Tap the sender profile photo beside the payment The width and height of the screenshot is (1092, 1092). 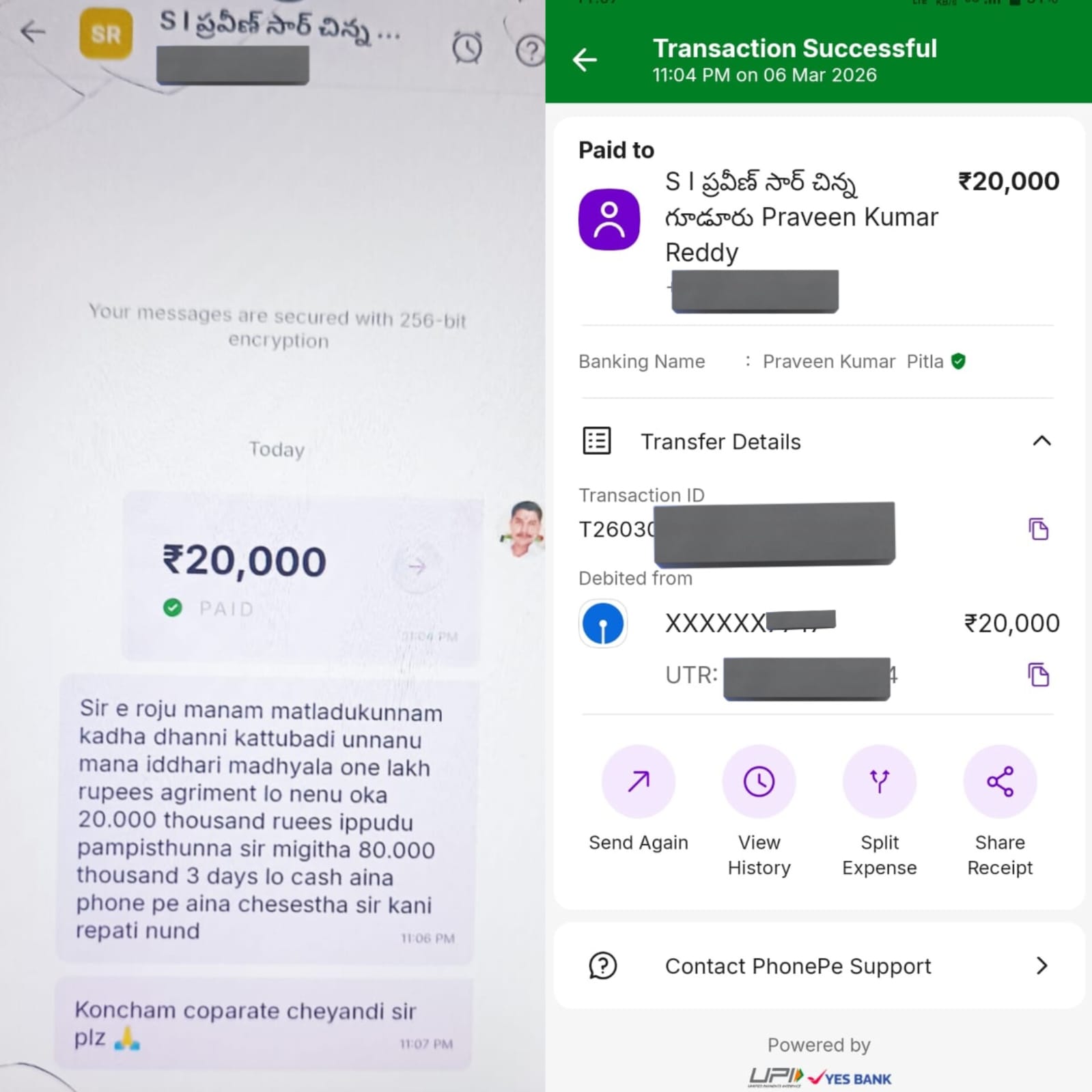coord(524,529)
